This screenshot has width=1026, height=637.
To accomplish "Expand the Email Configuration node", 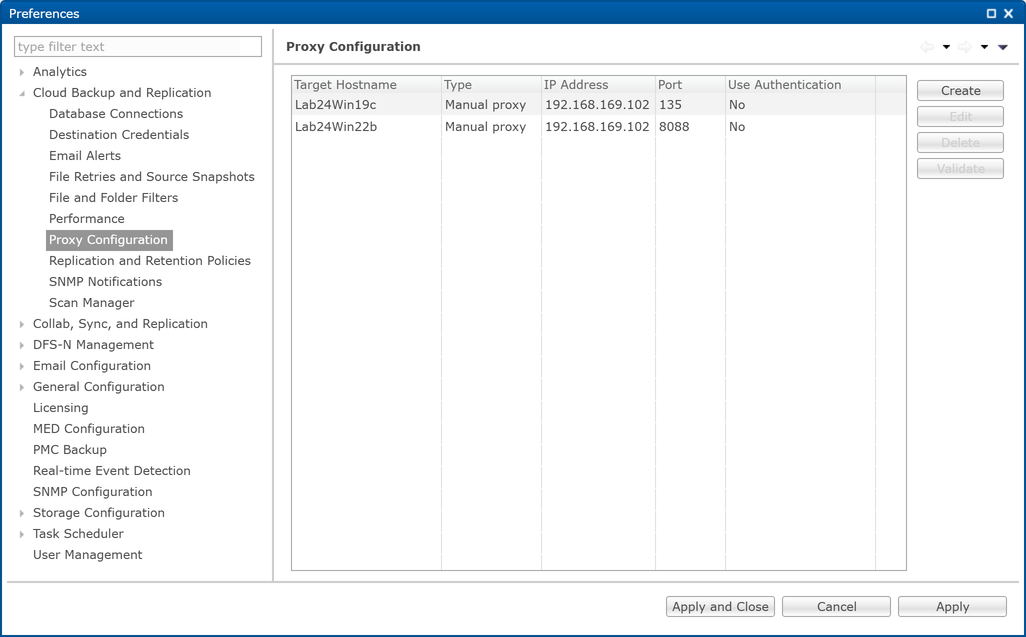I will pyautogui.click(x=22, y=366).
